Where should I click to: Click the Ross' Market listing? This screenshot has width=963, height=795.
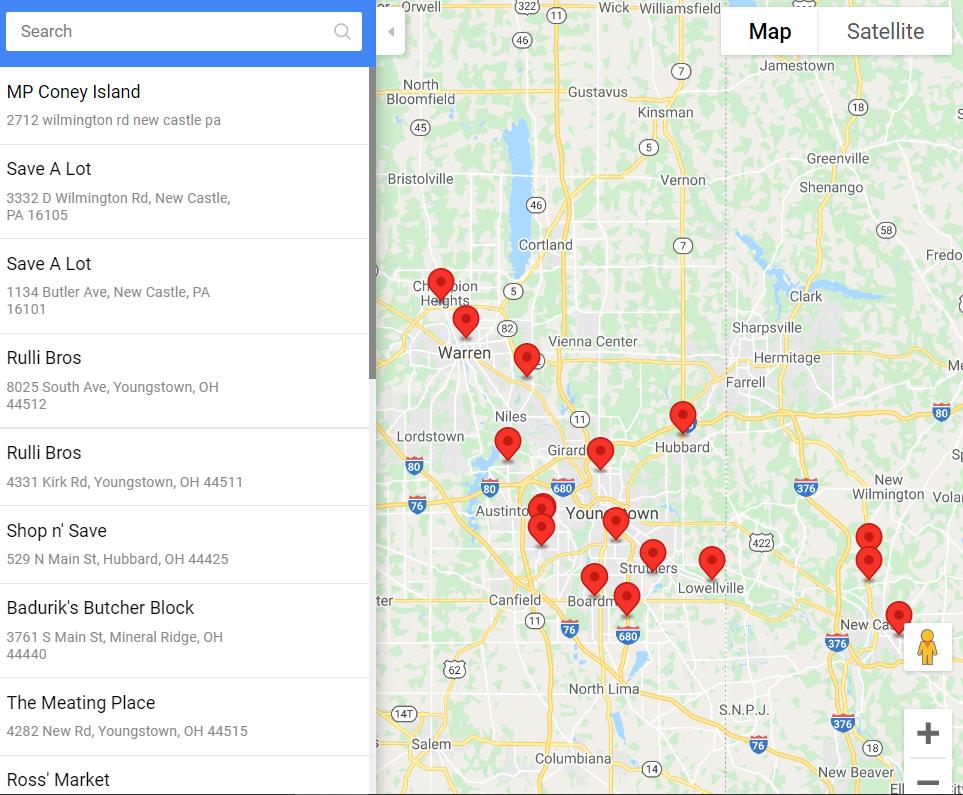point(184,776)
